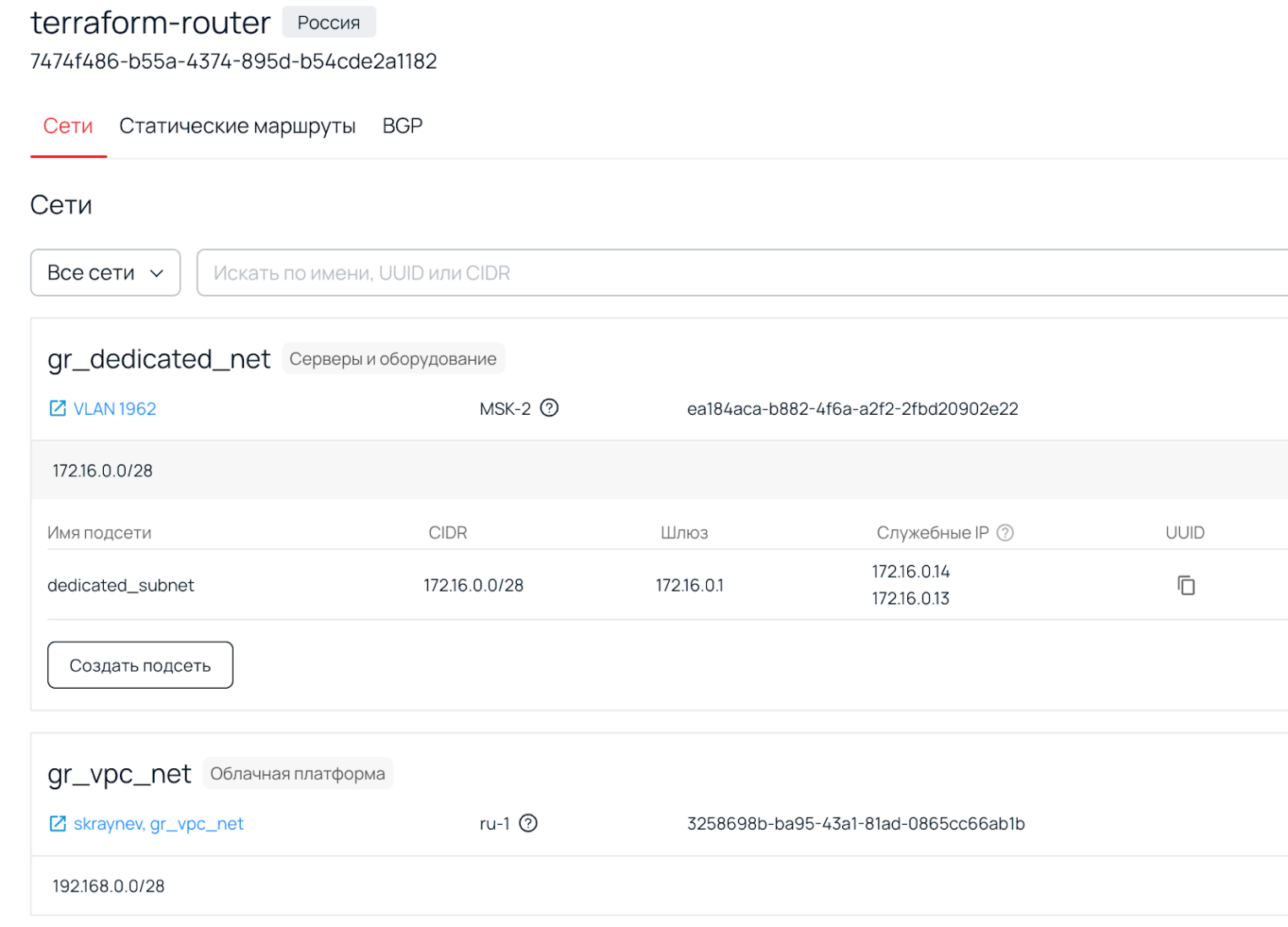Image resolution: width=1288 pixels, height=927 pixels.
Task: Open VLAN 1962 external link icon
Action: [x=57, y=408]
